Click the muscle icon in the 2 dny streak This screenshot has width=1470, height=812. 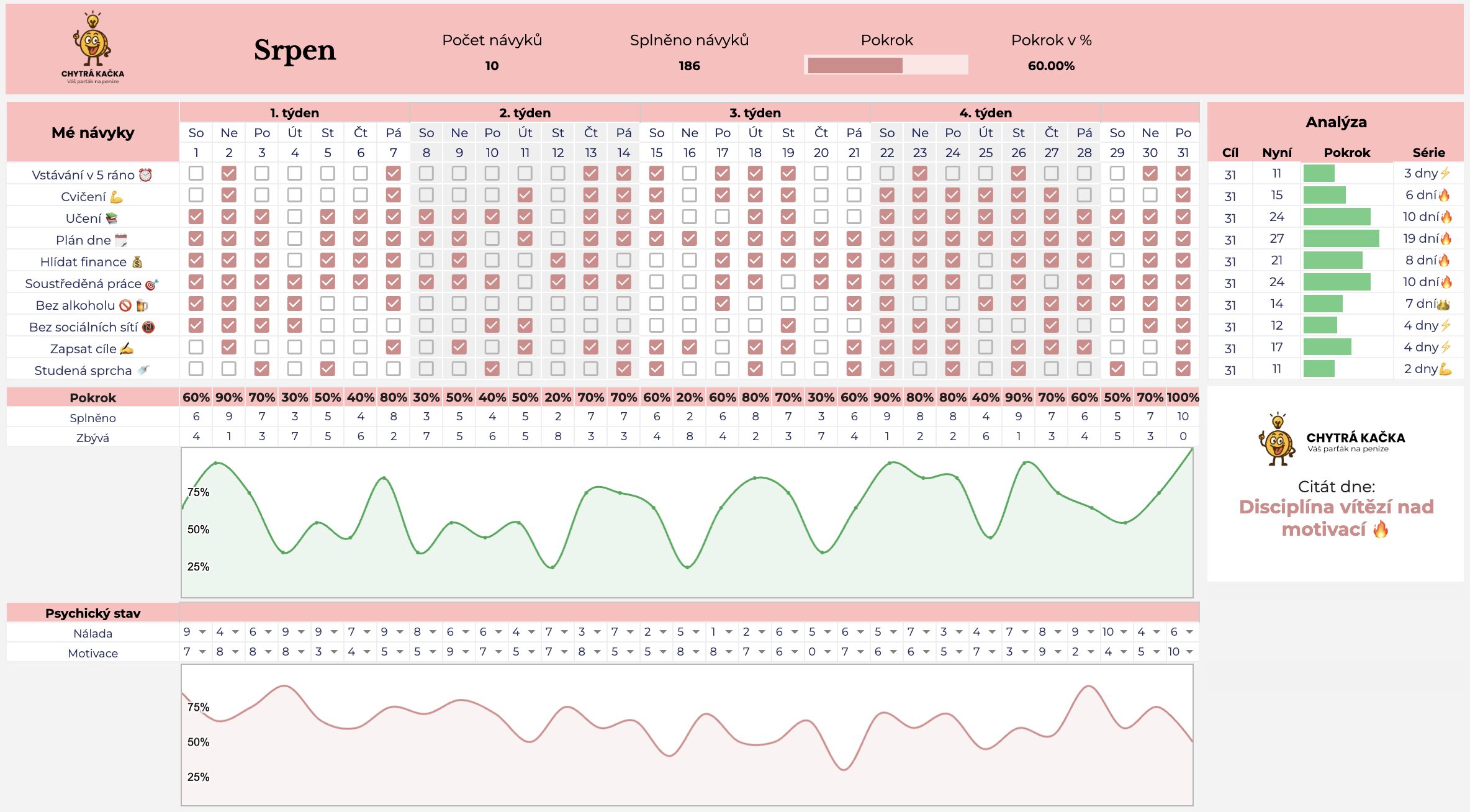[x=1445, y=369]
